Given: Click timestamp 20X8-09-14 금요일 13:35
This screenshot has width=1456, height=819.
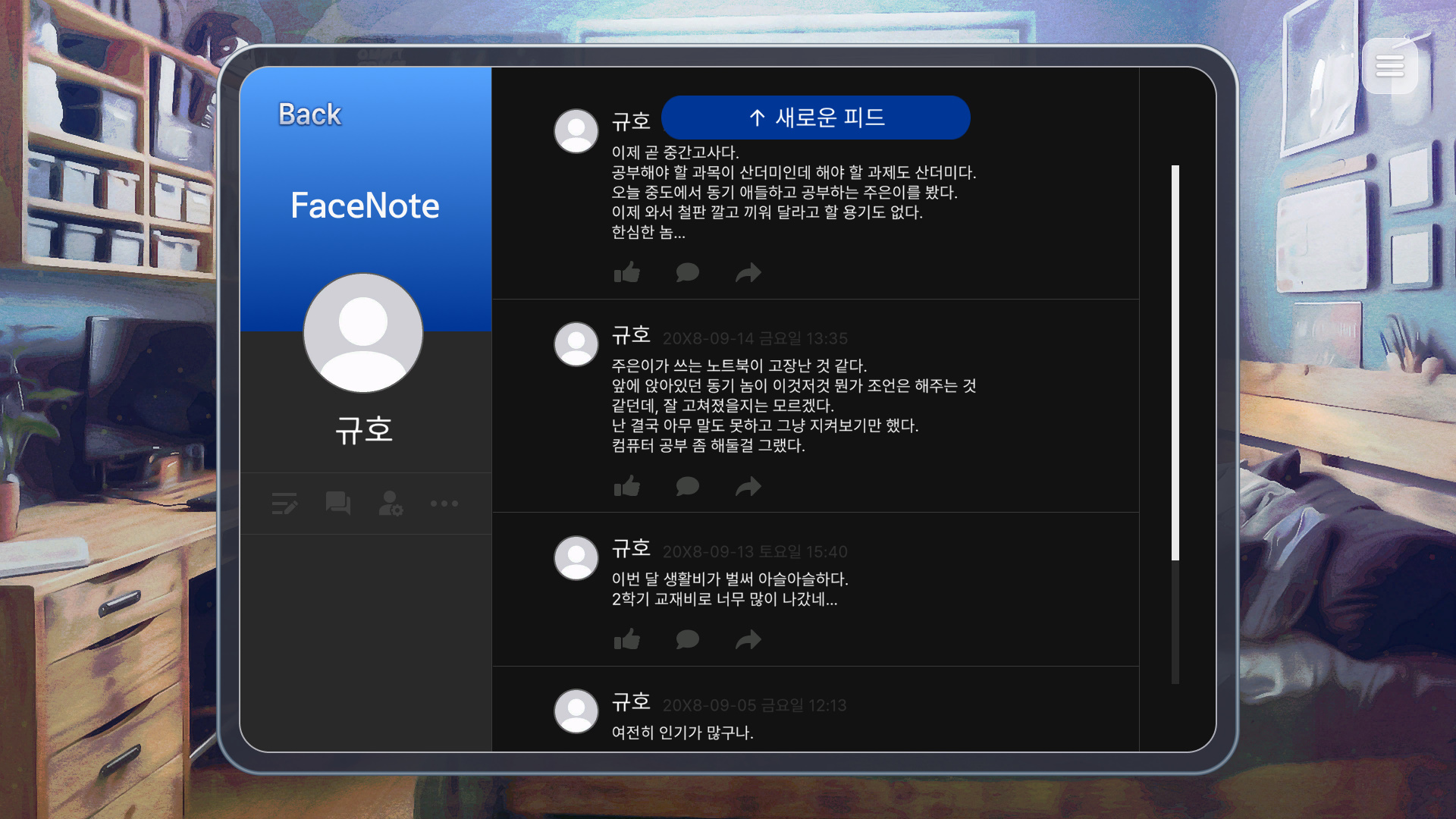Looking at the screenshot, I should click(755, 338).
